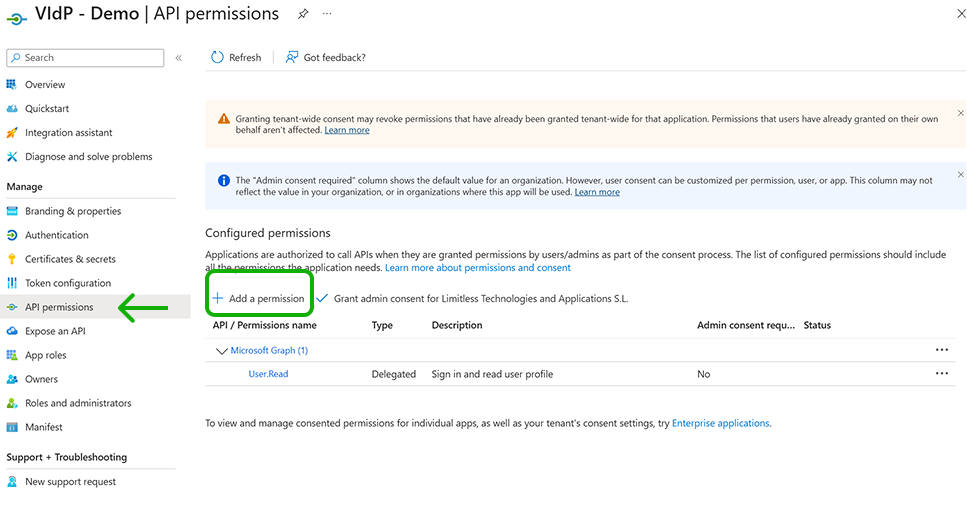Click the pin icon beside the page title
The image size is (967, 506).
[303, 14]
